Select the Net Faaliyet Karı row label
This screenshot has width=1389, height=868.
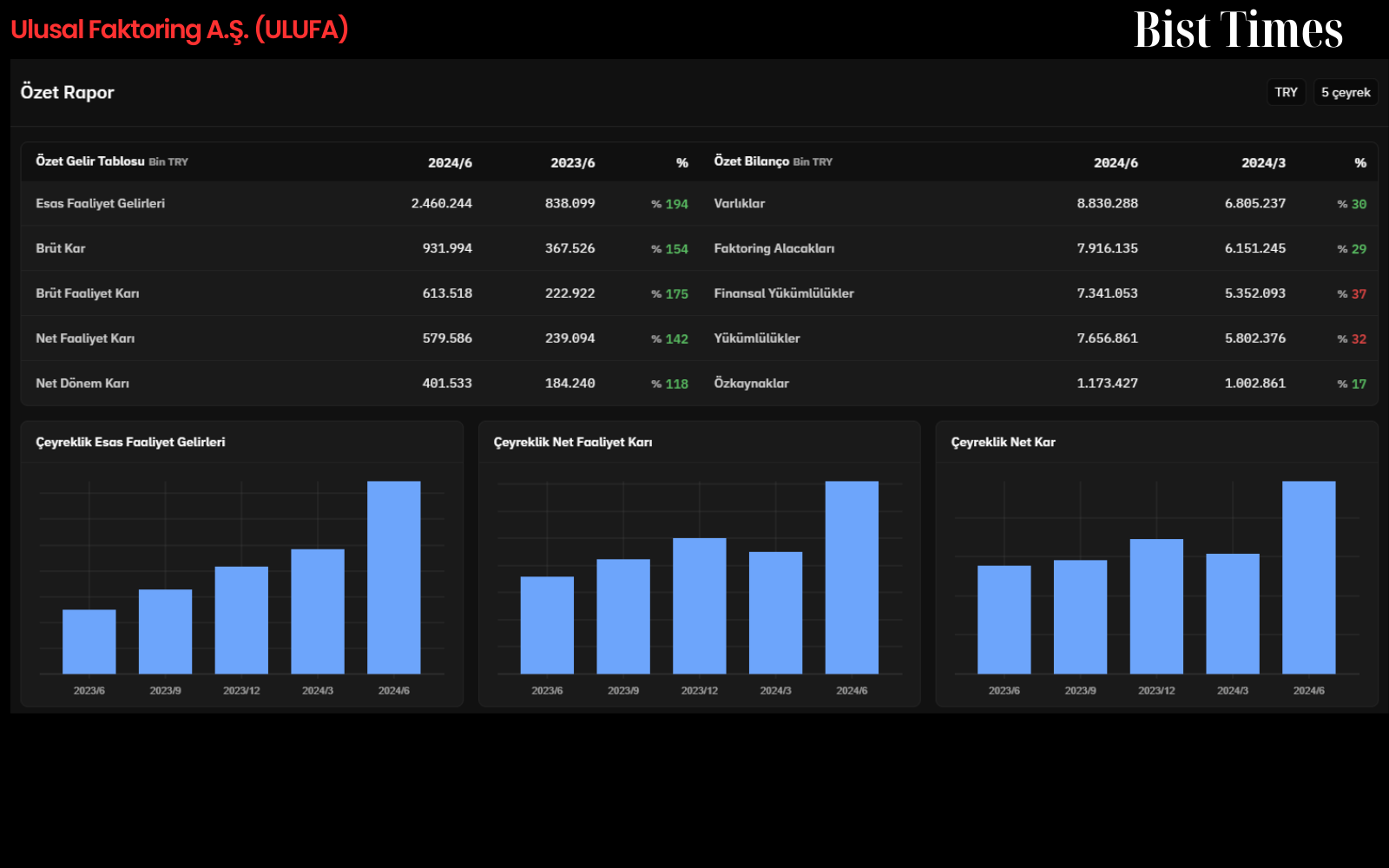point(85,339)
